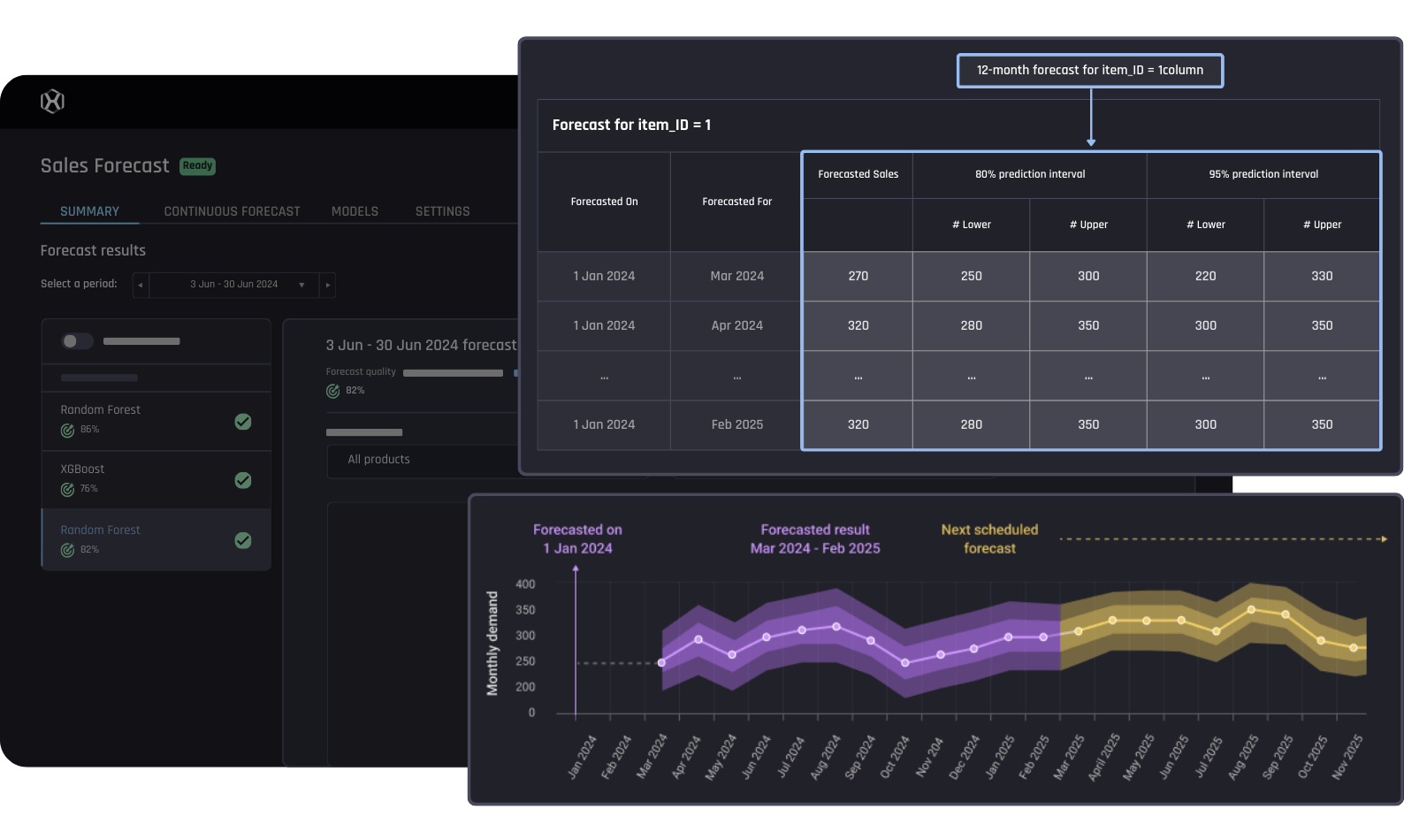This screenshot has width=1404, height=840.
Task: Click the Forecasted on 1 Jan 2024 label
Action: pos(577,539)
